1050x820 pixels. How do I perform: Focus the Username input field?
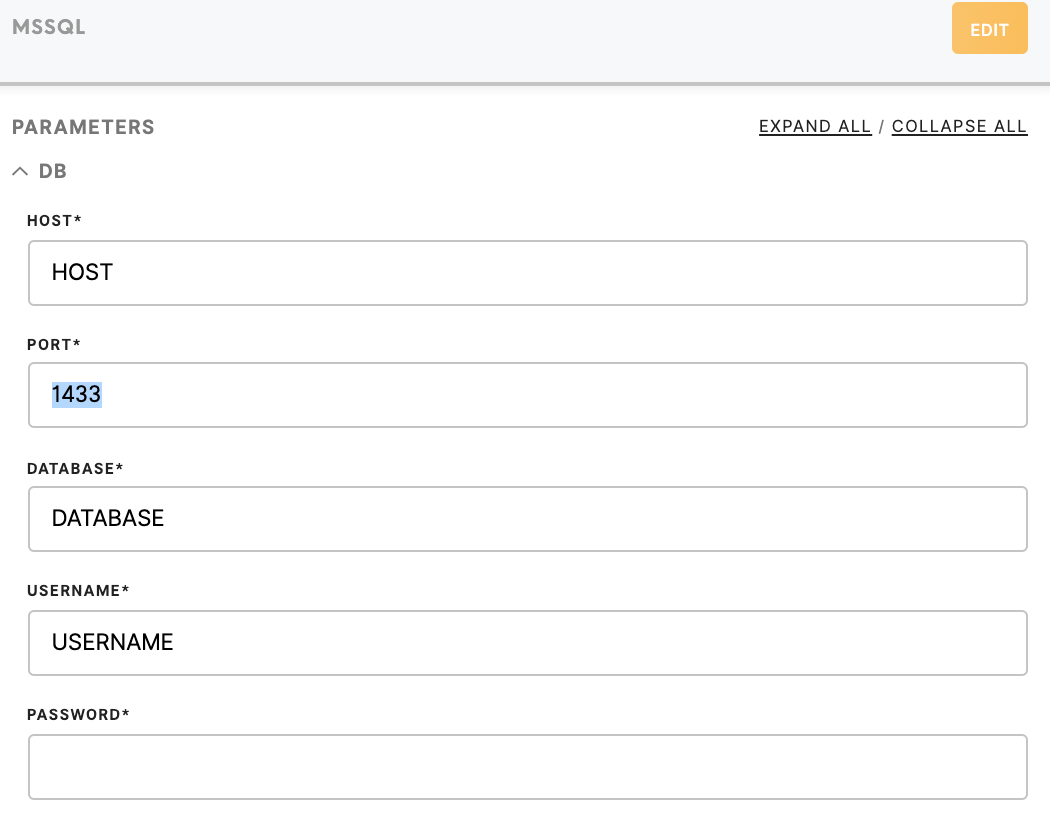tap(528, 643)
